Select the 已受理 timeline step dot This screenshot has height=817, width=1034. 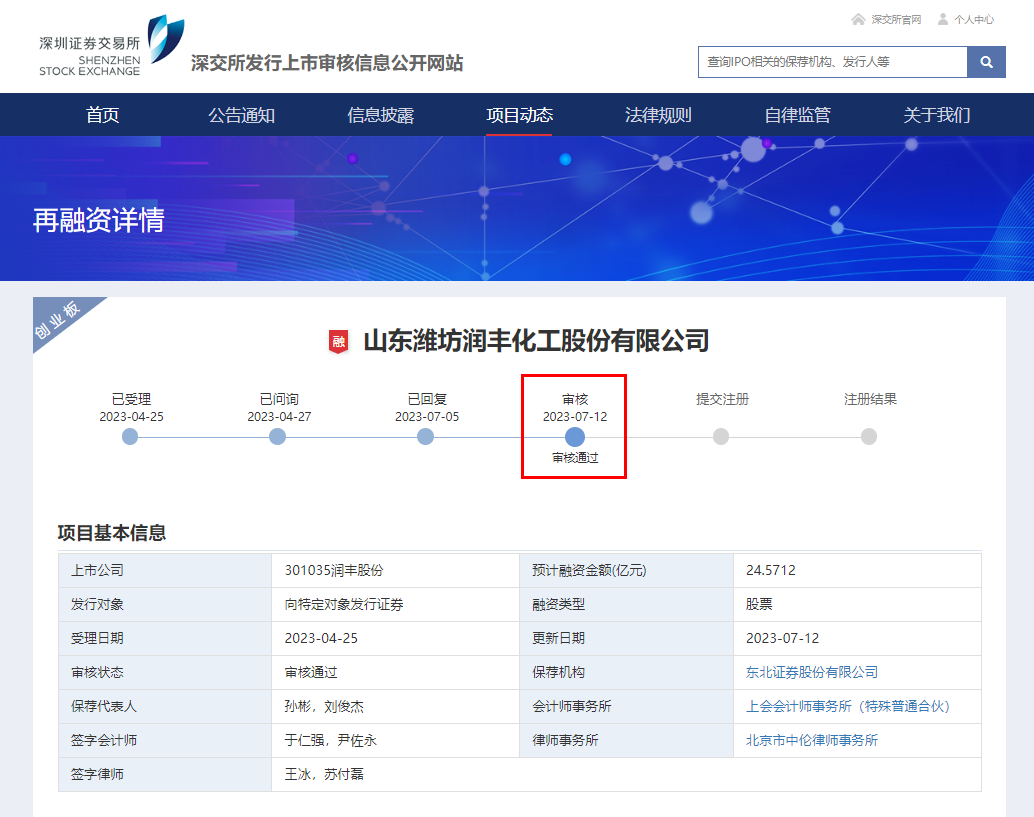click(x=130, y=437)
